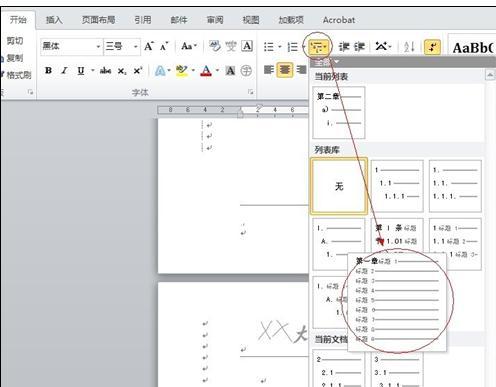
Task: Apply the red font color
Action: [x=206, y=71]
